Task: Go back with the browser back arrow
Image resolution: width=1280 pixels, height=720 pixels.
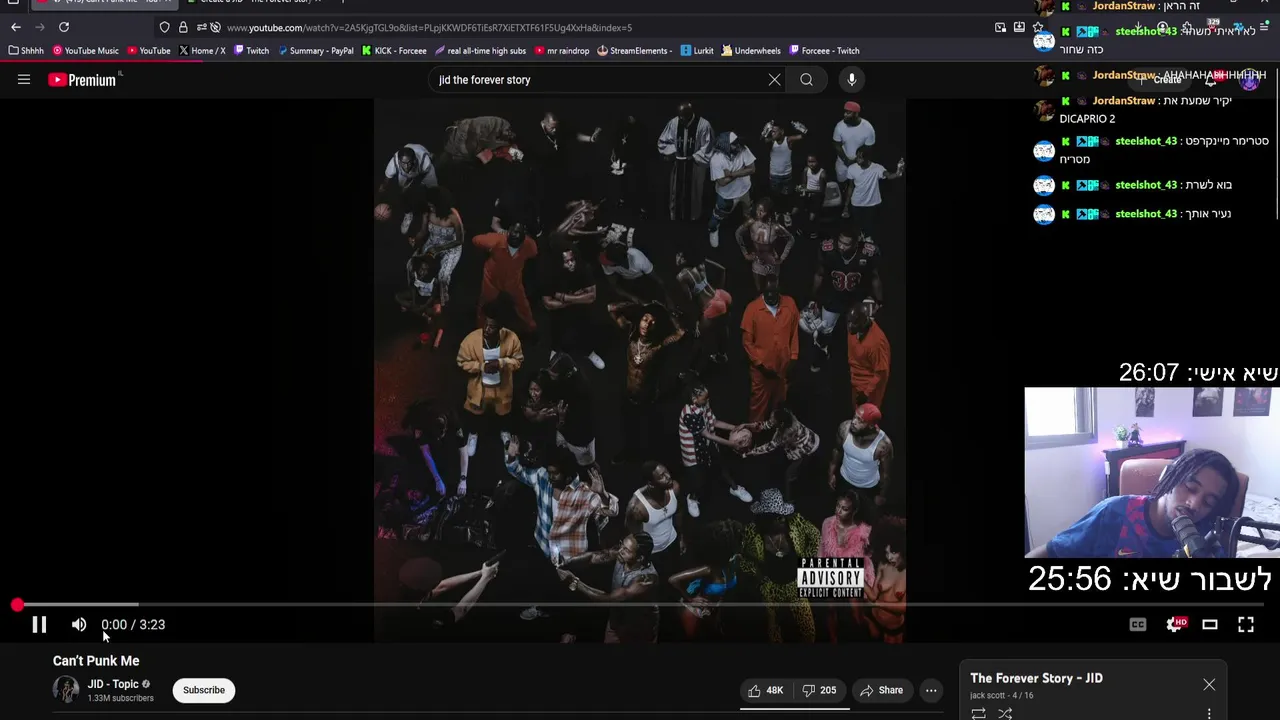Action: tap(15, 27)
